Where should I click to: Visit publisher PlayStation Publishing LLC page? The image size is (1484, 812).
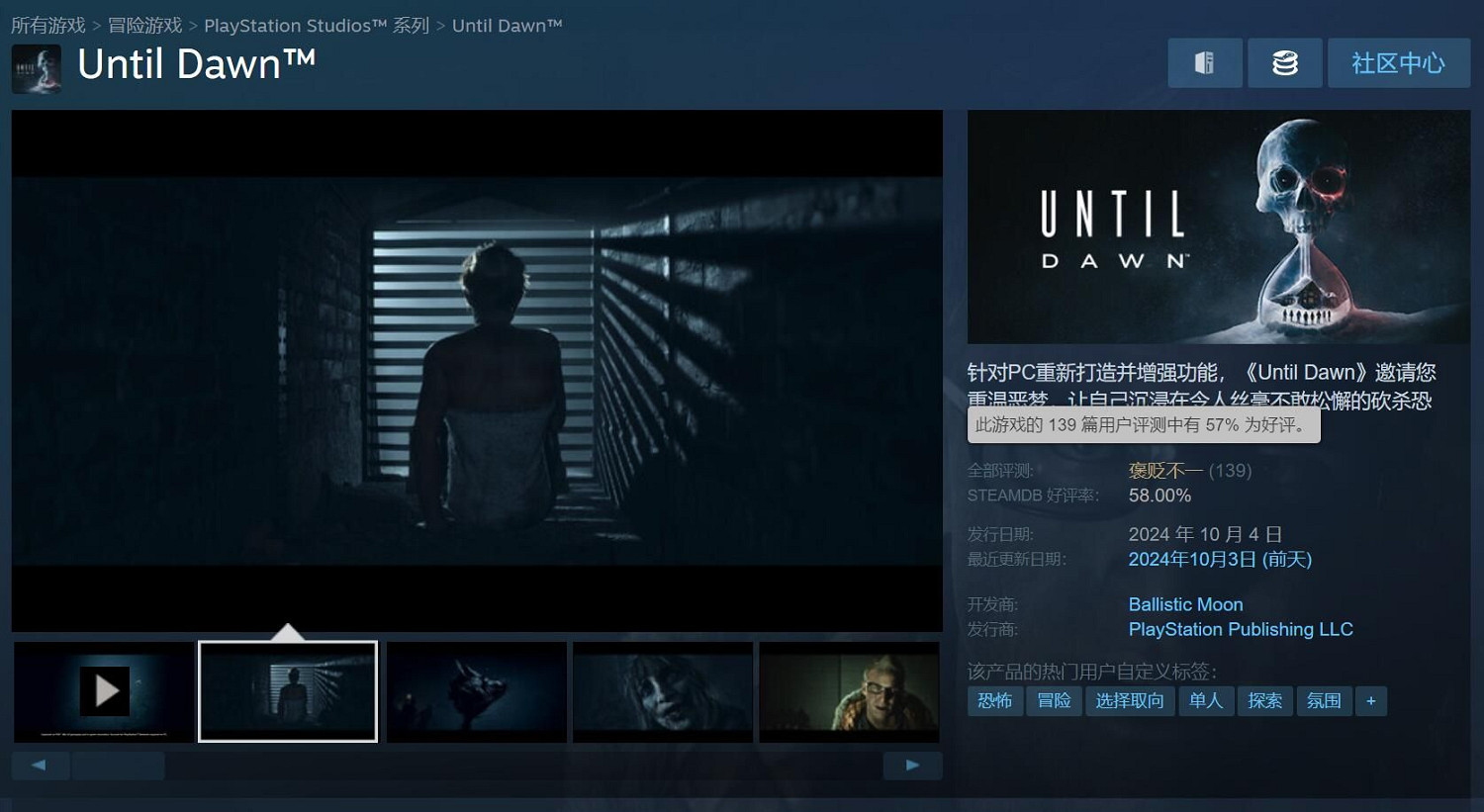tap(1241, 629)
